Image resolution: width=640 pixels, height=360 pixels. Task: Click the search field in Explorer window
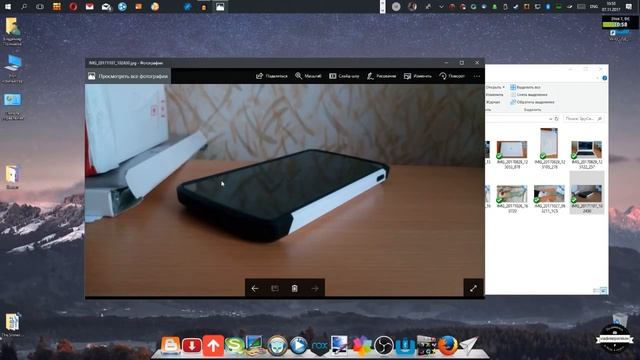tap(583, 118)
